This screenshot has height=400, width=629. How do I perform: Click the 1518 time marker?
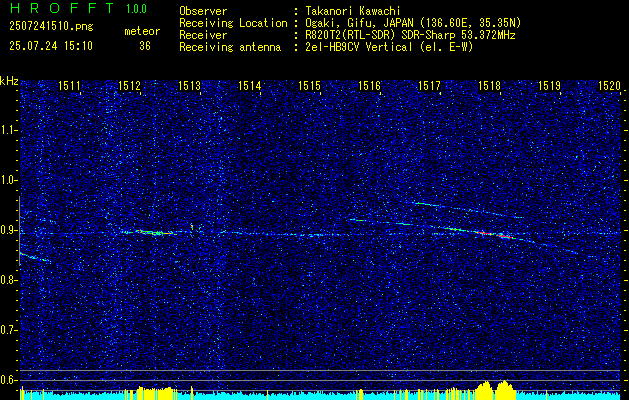point(489,85)
